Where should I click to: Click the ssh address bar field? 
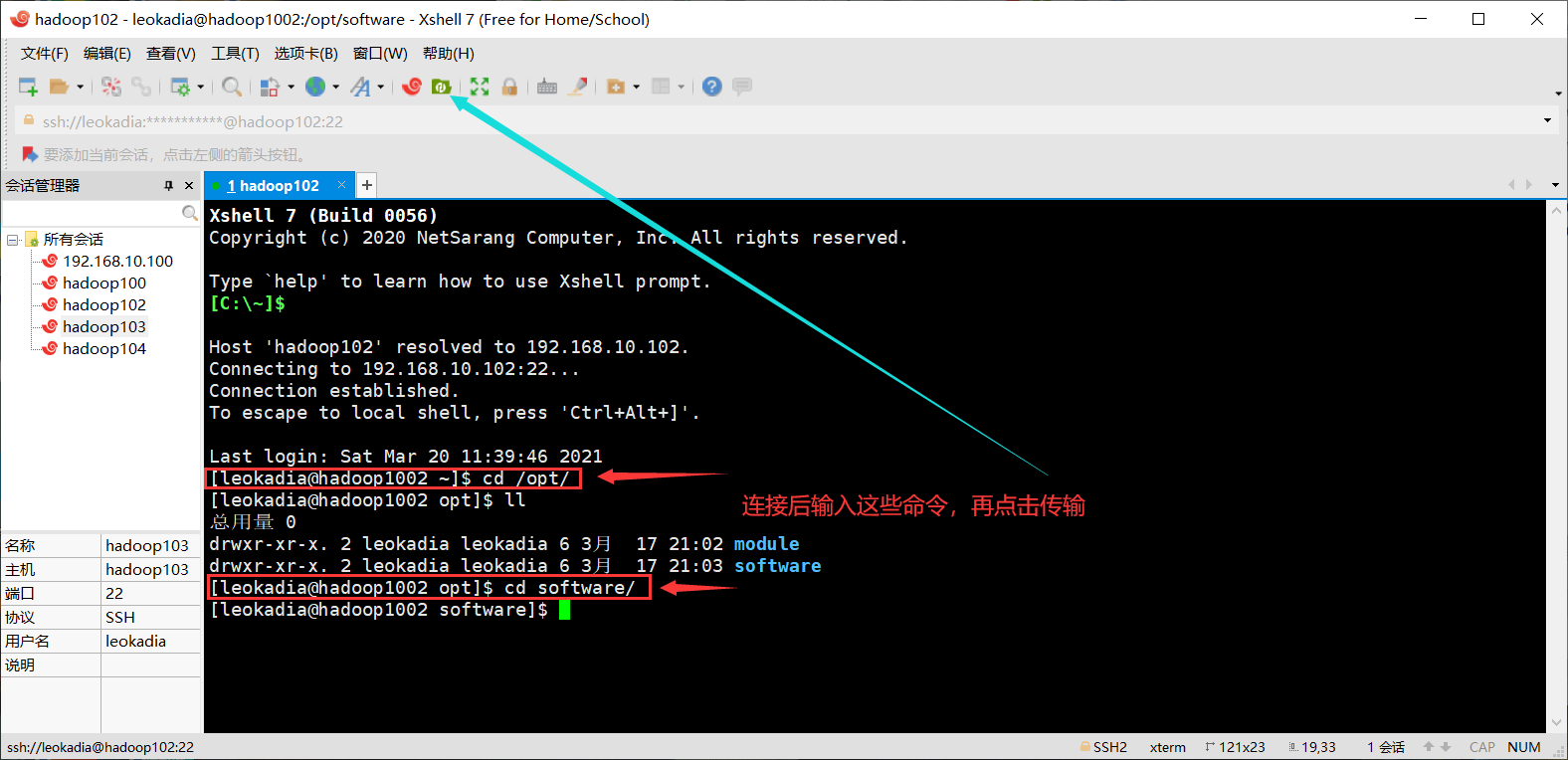coord(776,121)
